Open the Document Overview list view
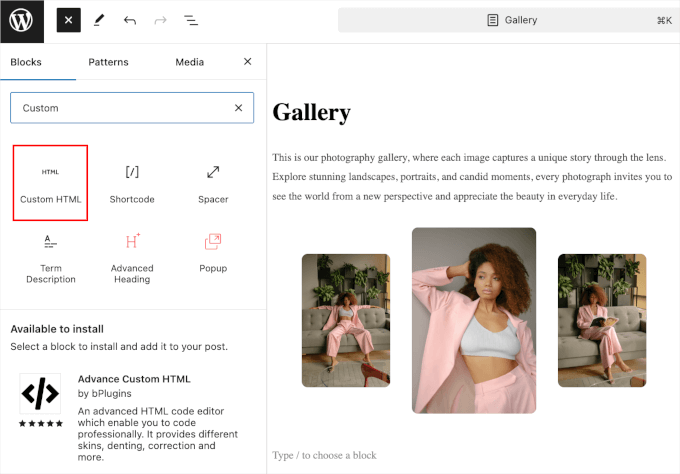Image resolution: width=680 pixels, height=474 pixels. coord(191,20)
